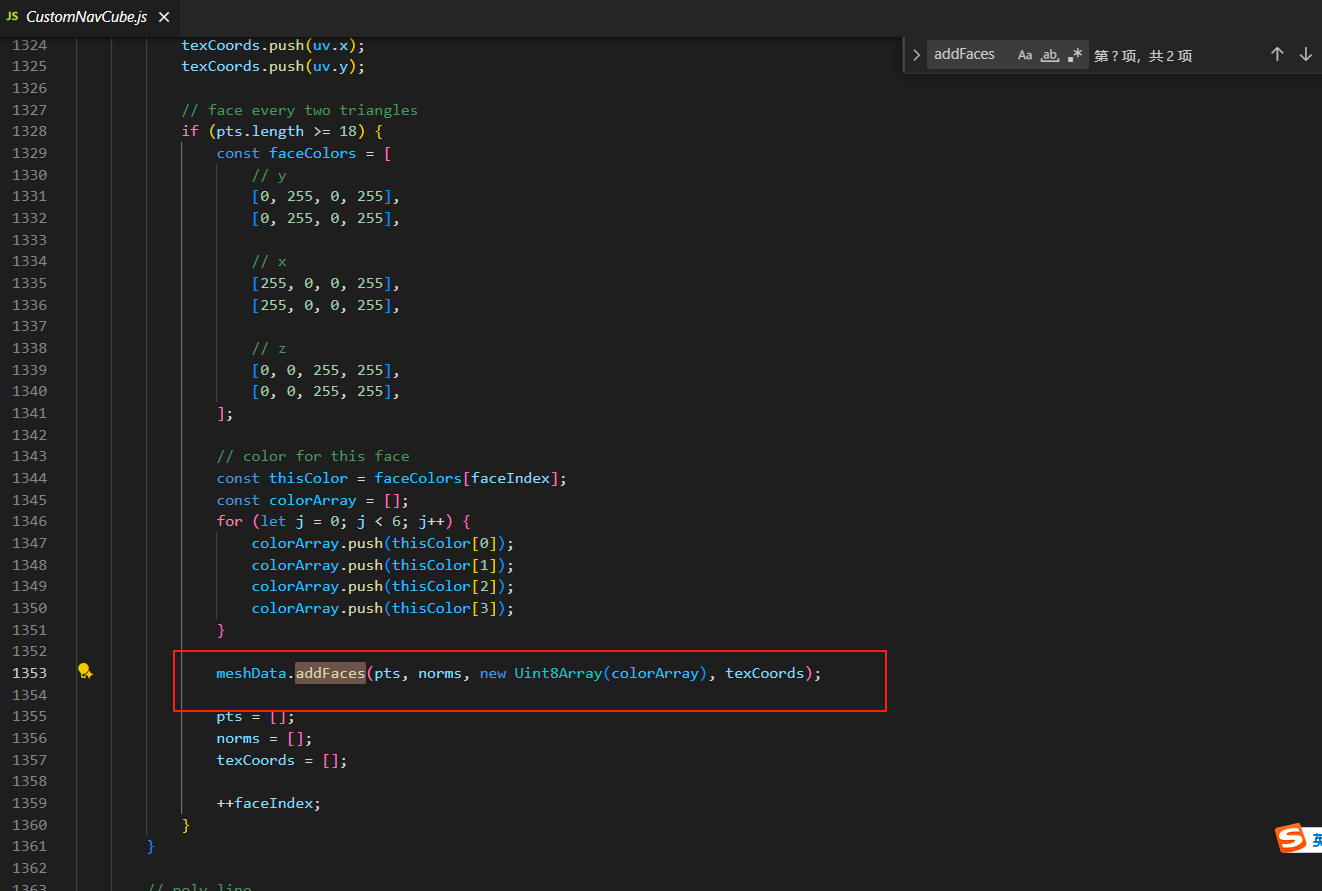Click line number 1353 in gutter
1322x891 pixels.
(x=29, y=673)
